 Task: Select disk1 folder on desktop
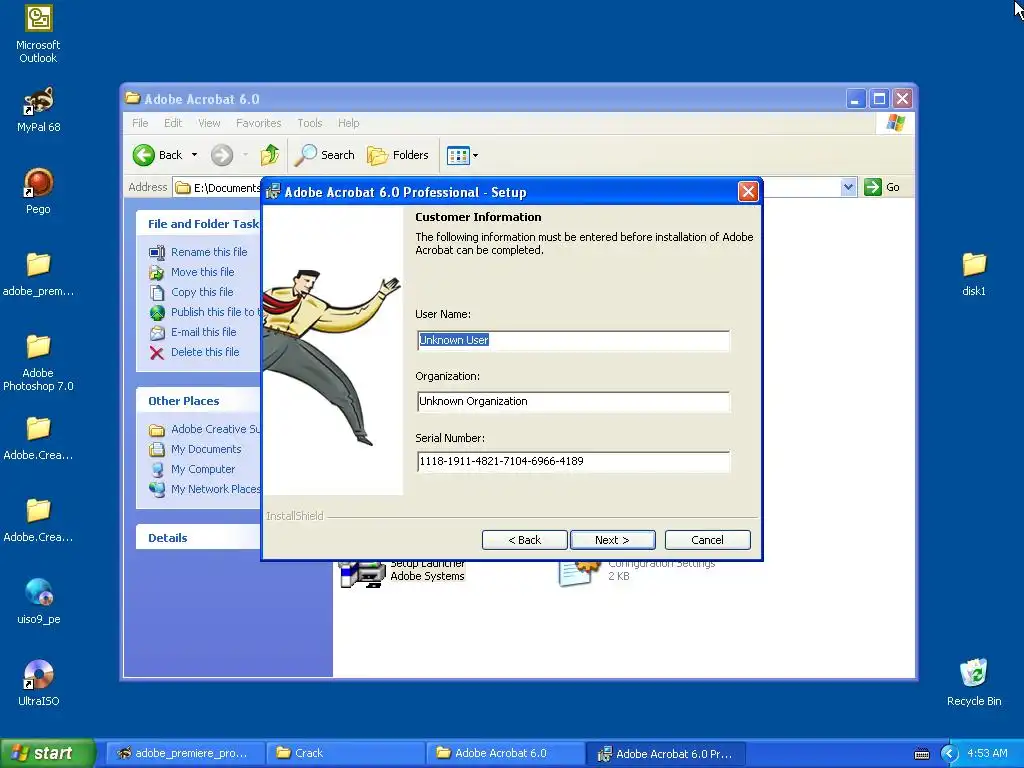pyautogui.click(x=974, y=274)
